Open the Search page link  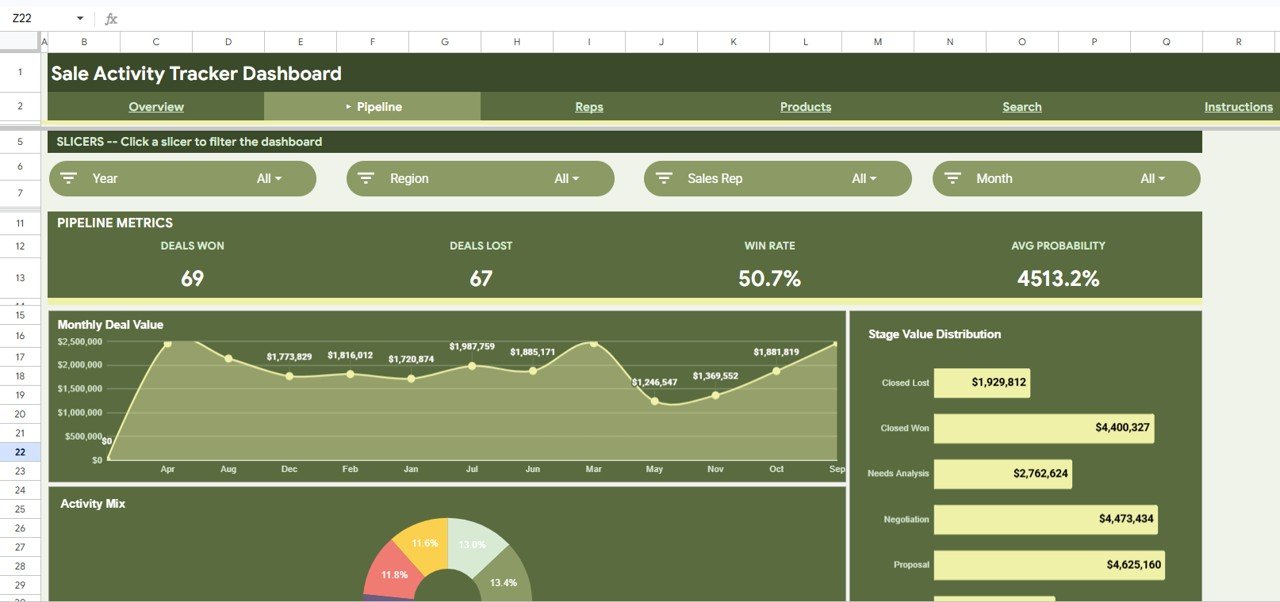point(1021,106)
